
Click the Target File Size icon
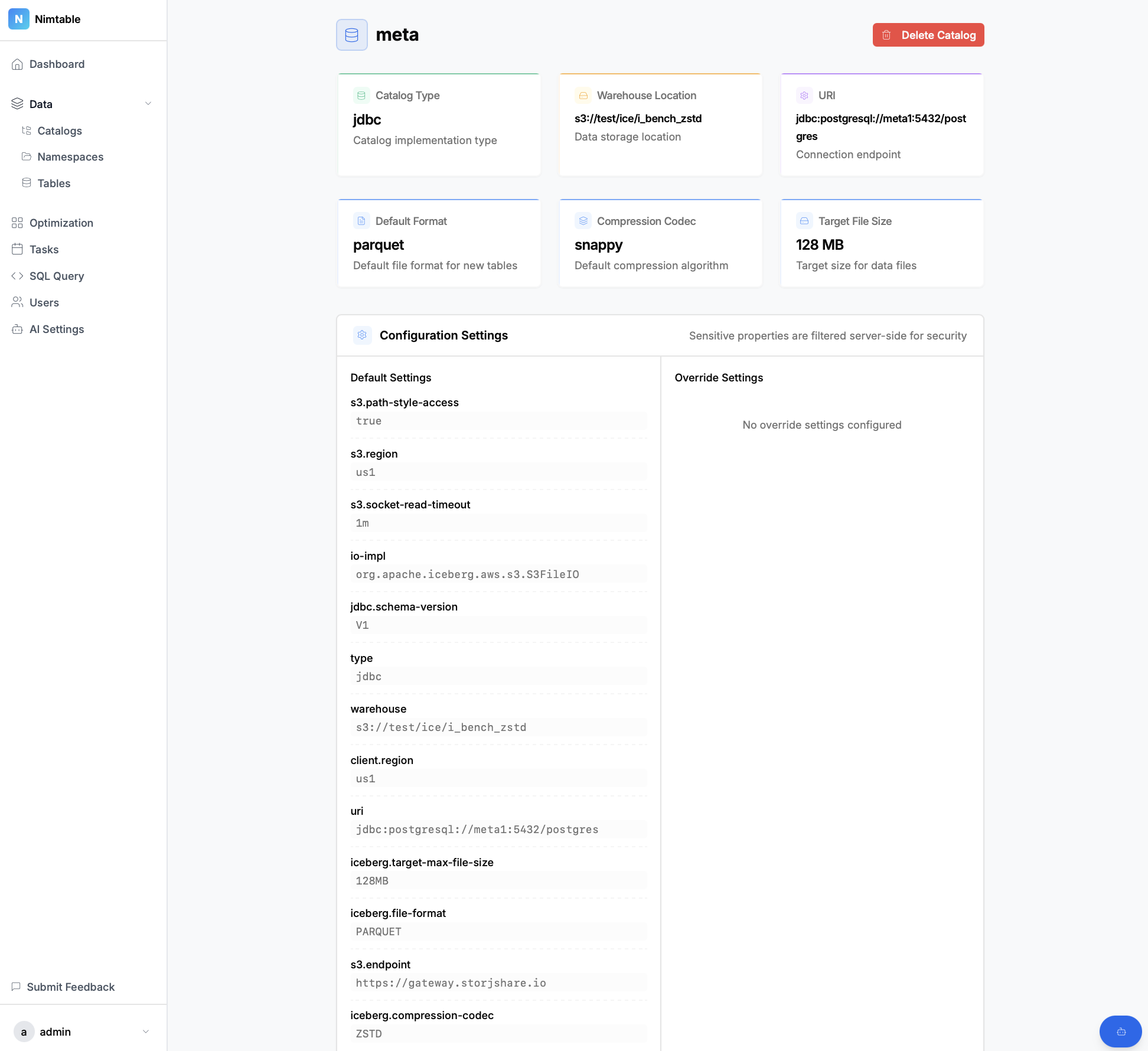tap(804, 221)
